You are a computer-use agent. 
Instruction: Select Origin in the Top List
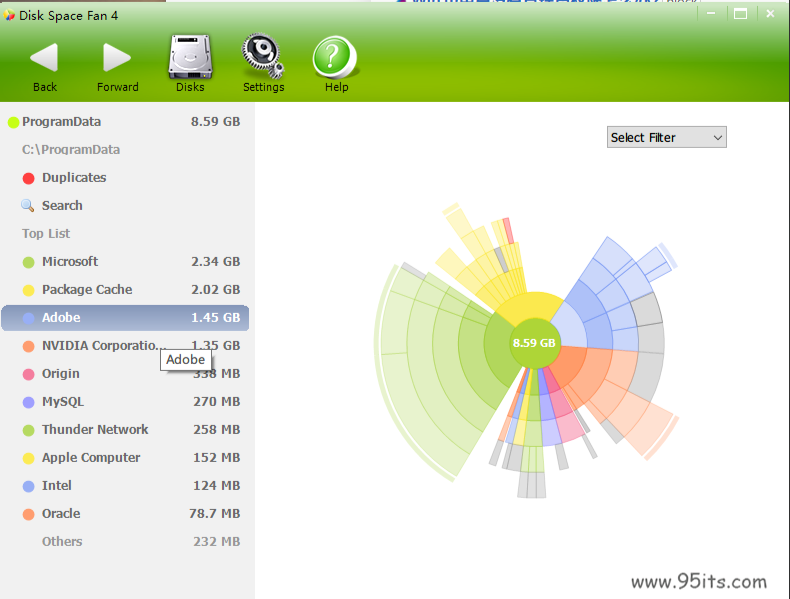tap(124, 374)
